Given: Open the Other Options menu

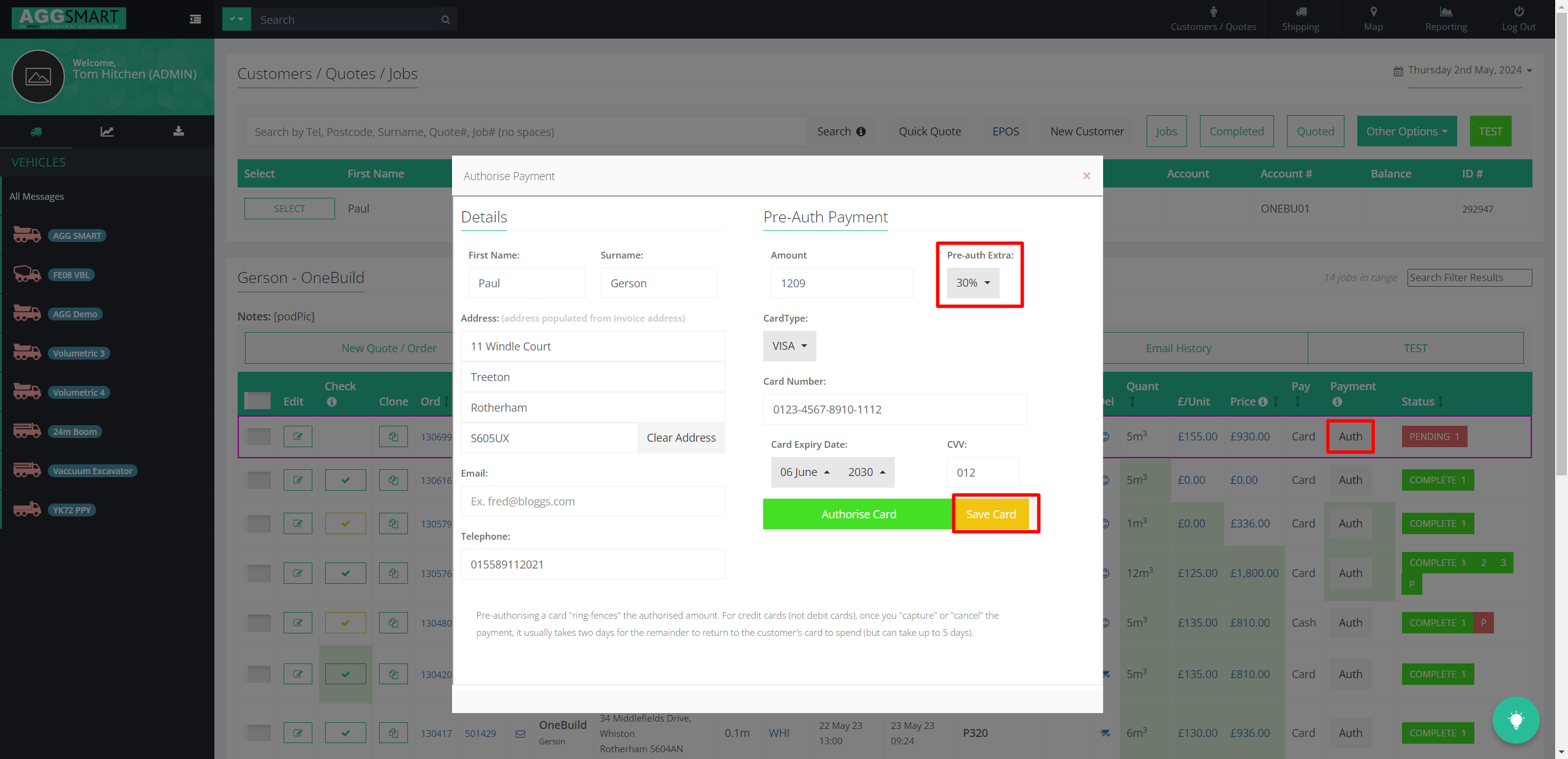Looking at the screenshot, I should point(1406,131).
